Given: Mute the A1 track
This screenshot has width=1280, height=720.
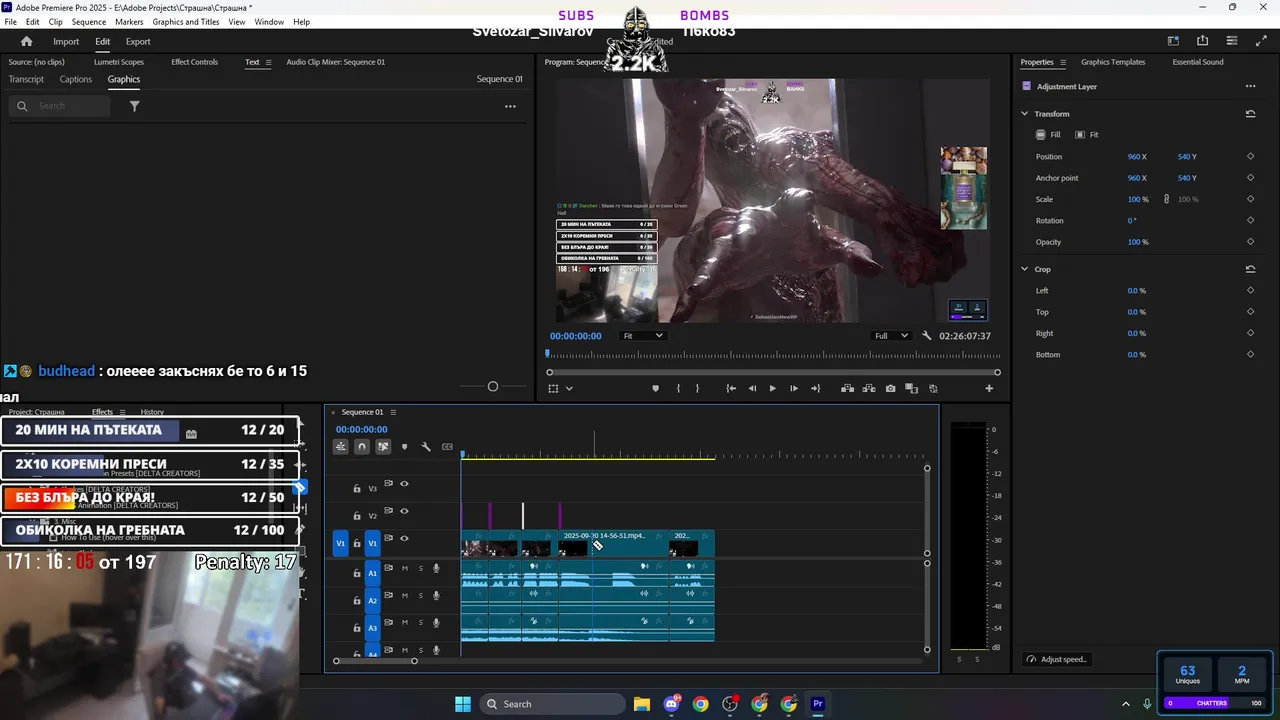Looking at the screenshot, I should point(405,568).
